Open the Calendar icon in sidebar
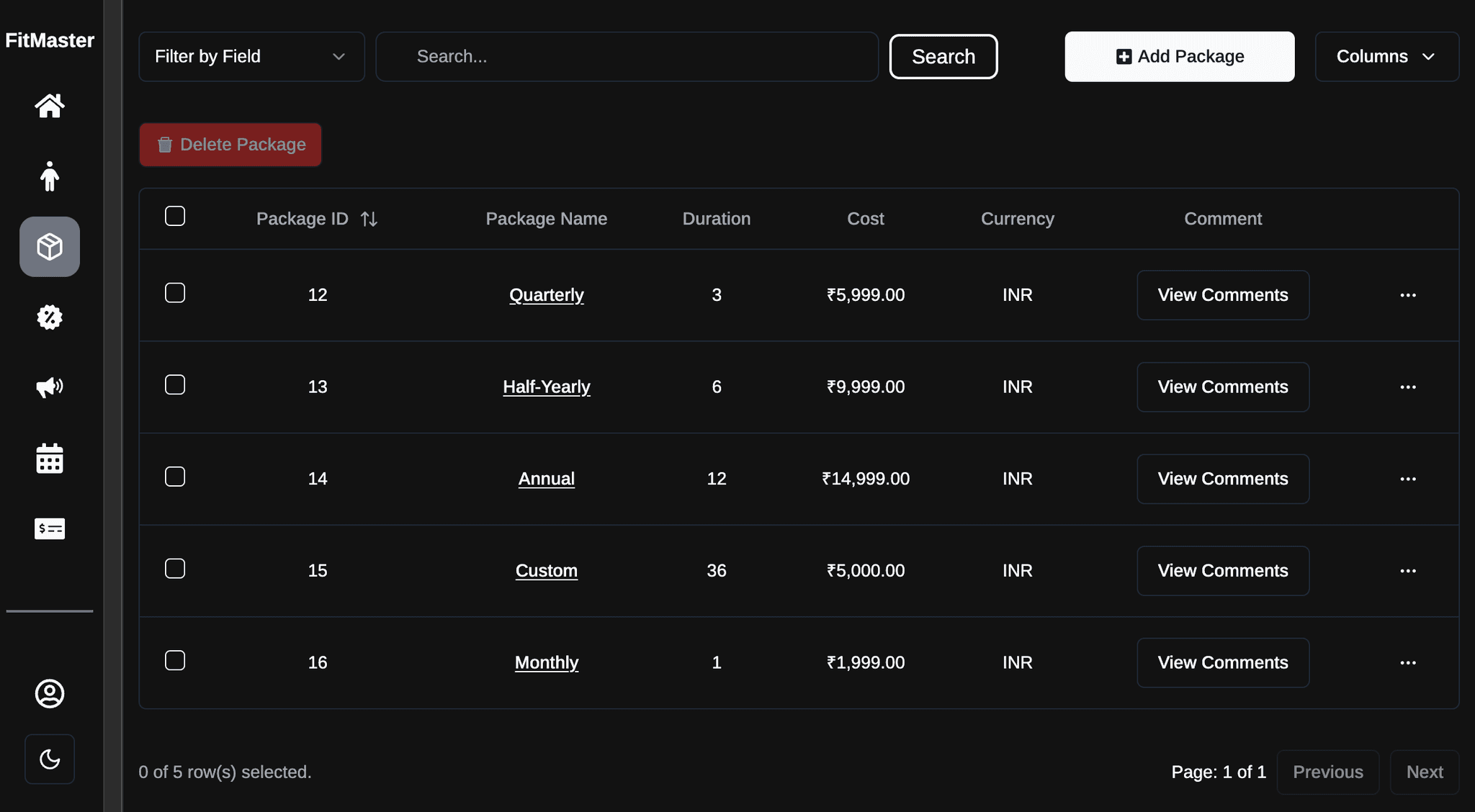The width and height of the screenshot is (1475, 812). click(x=49, y=458)
